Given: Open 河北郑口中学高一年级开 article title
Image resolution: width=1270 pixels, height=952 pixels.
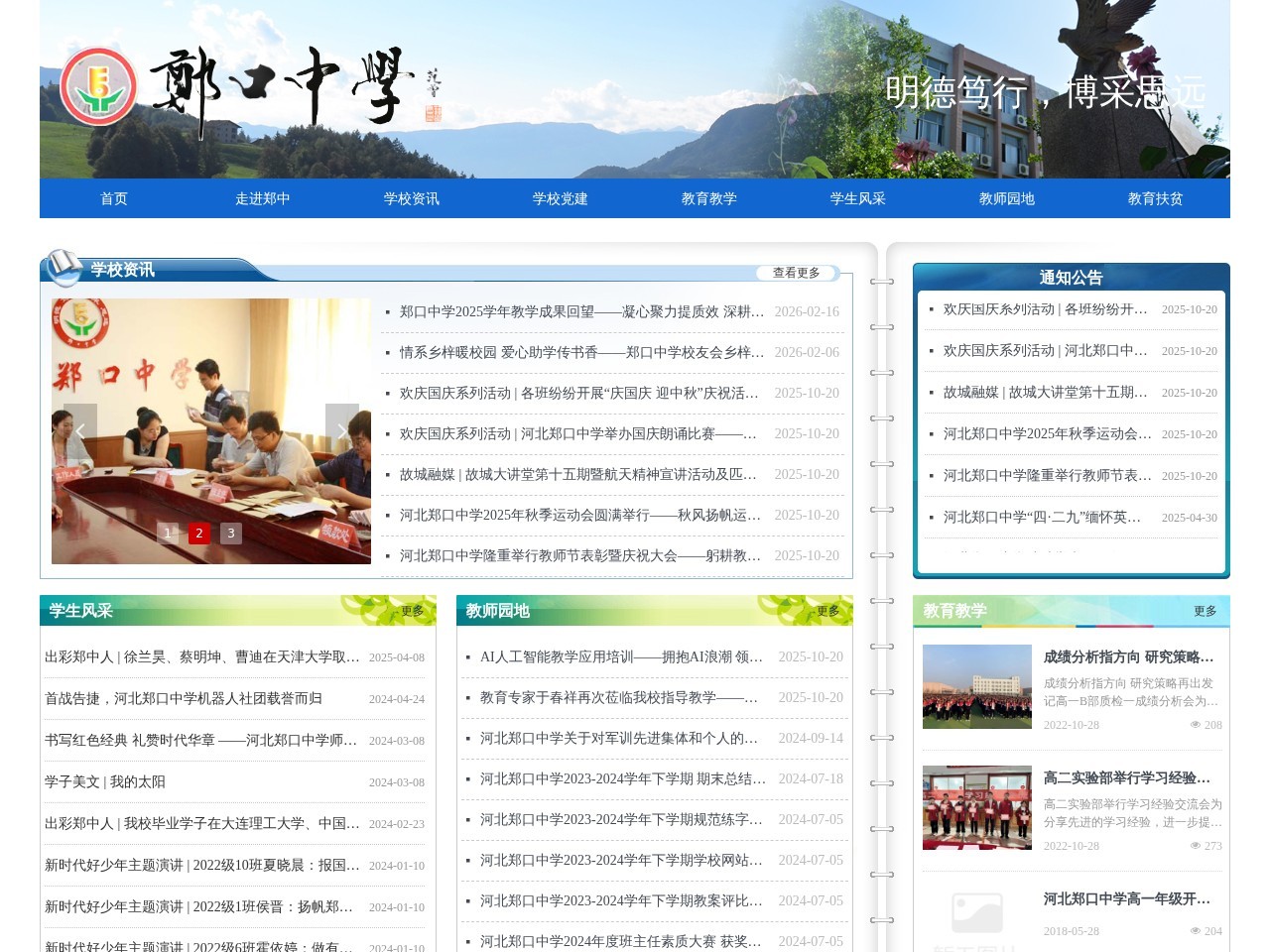Looking at the screenshot, I should pyautogui.click(x=1128, y=898).
